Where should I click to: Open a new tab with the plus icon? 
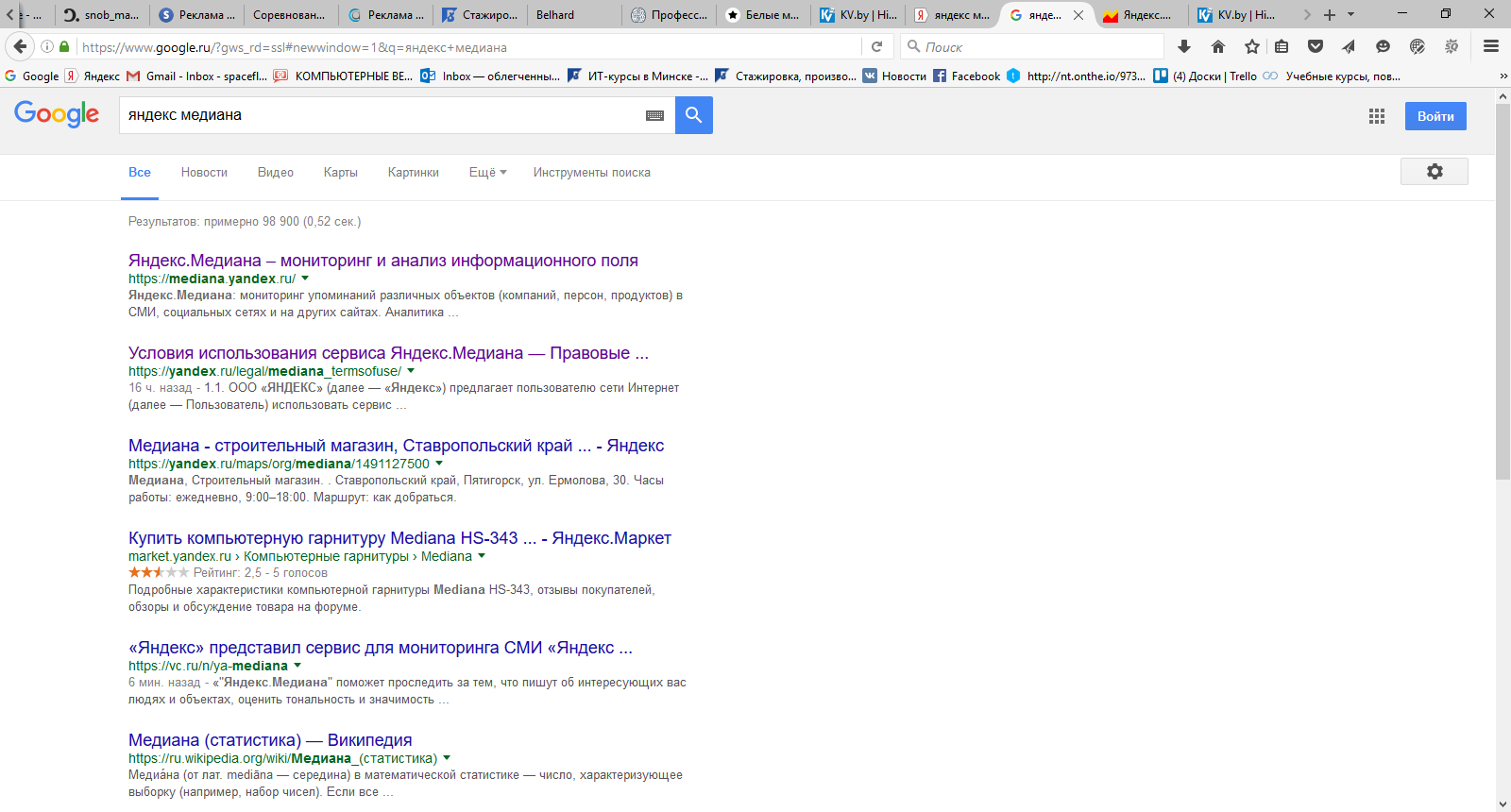(1330, 15)
